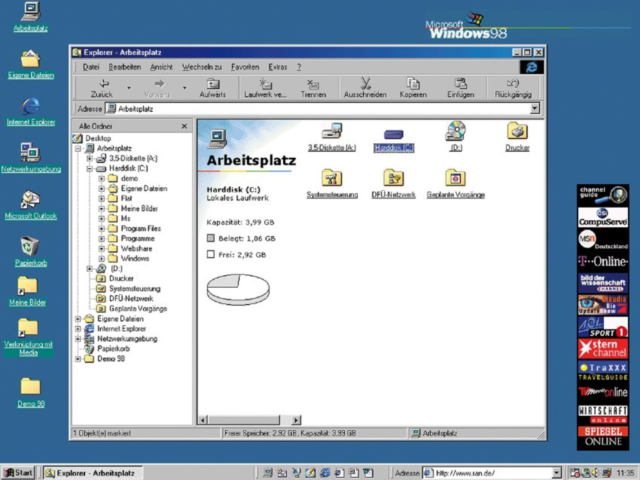Expand the Program Files folder node

[101, 229]
